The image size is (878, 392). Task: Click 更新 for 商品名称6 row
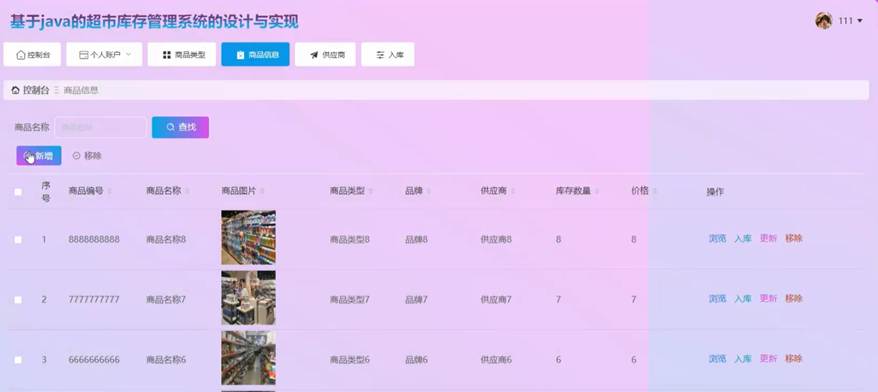768,358
